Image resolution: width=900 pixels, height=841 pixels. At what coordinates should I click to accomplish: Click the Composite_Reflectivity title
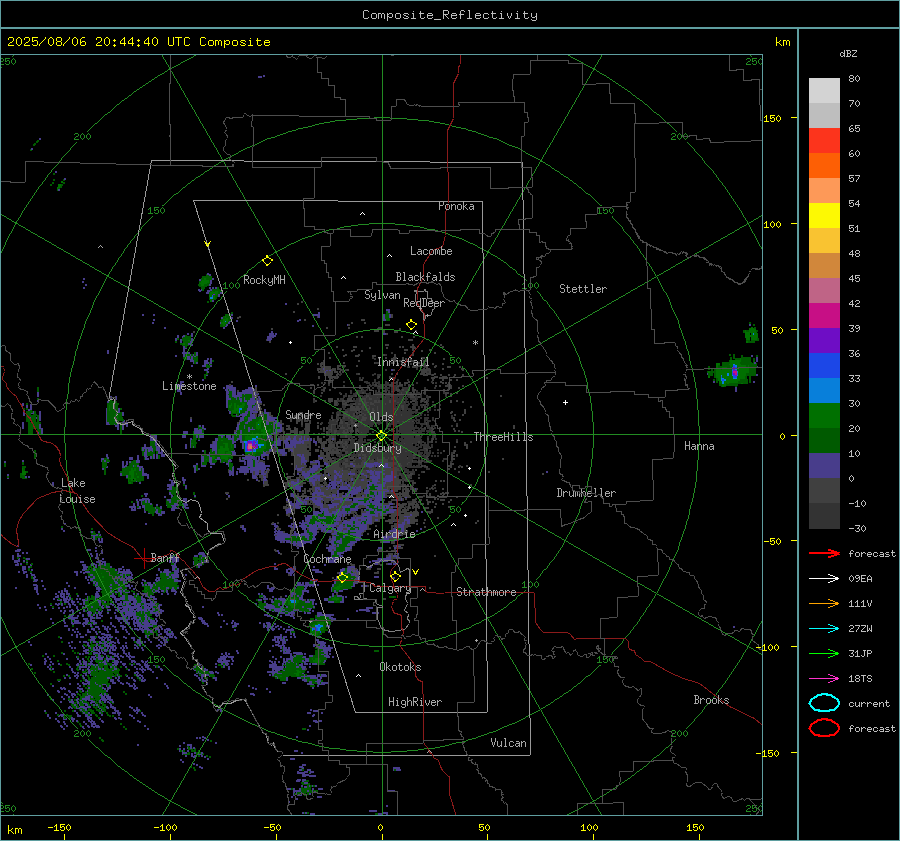450,15
